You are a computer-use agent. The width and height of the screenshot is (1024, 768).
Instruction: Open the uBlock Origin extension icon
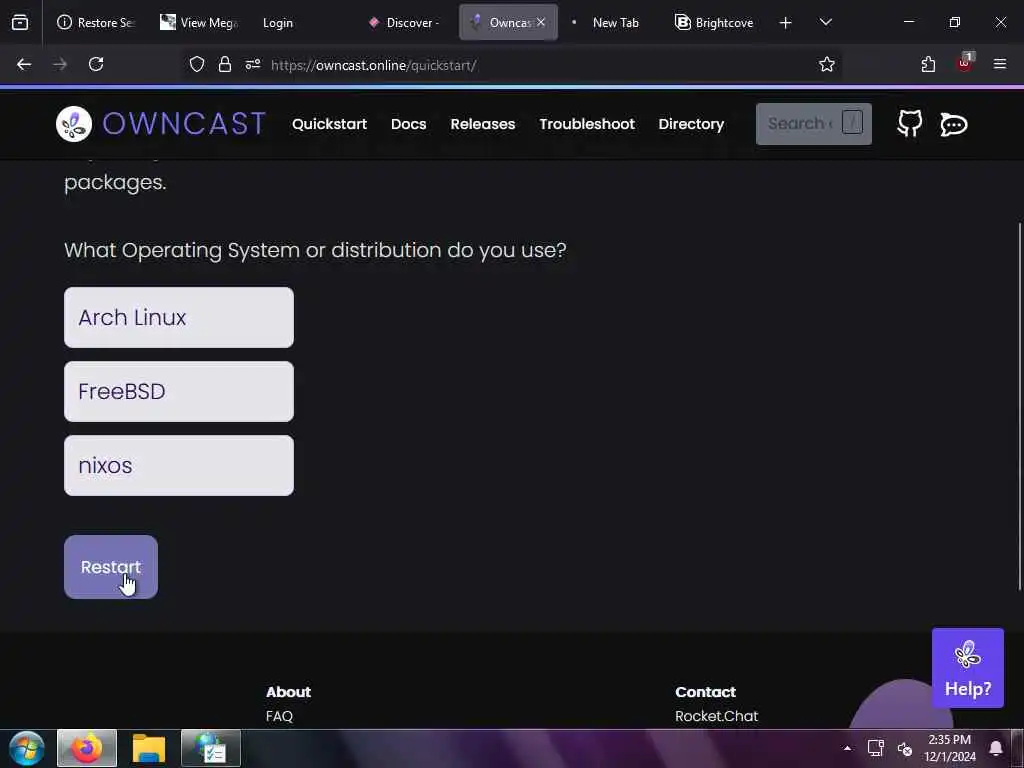click(965, 63)
